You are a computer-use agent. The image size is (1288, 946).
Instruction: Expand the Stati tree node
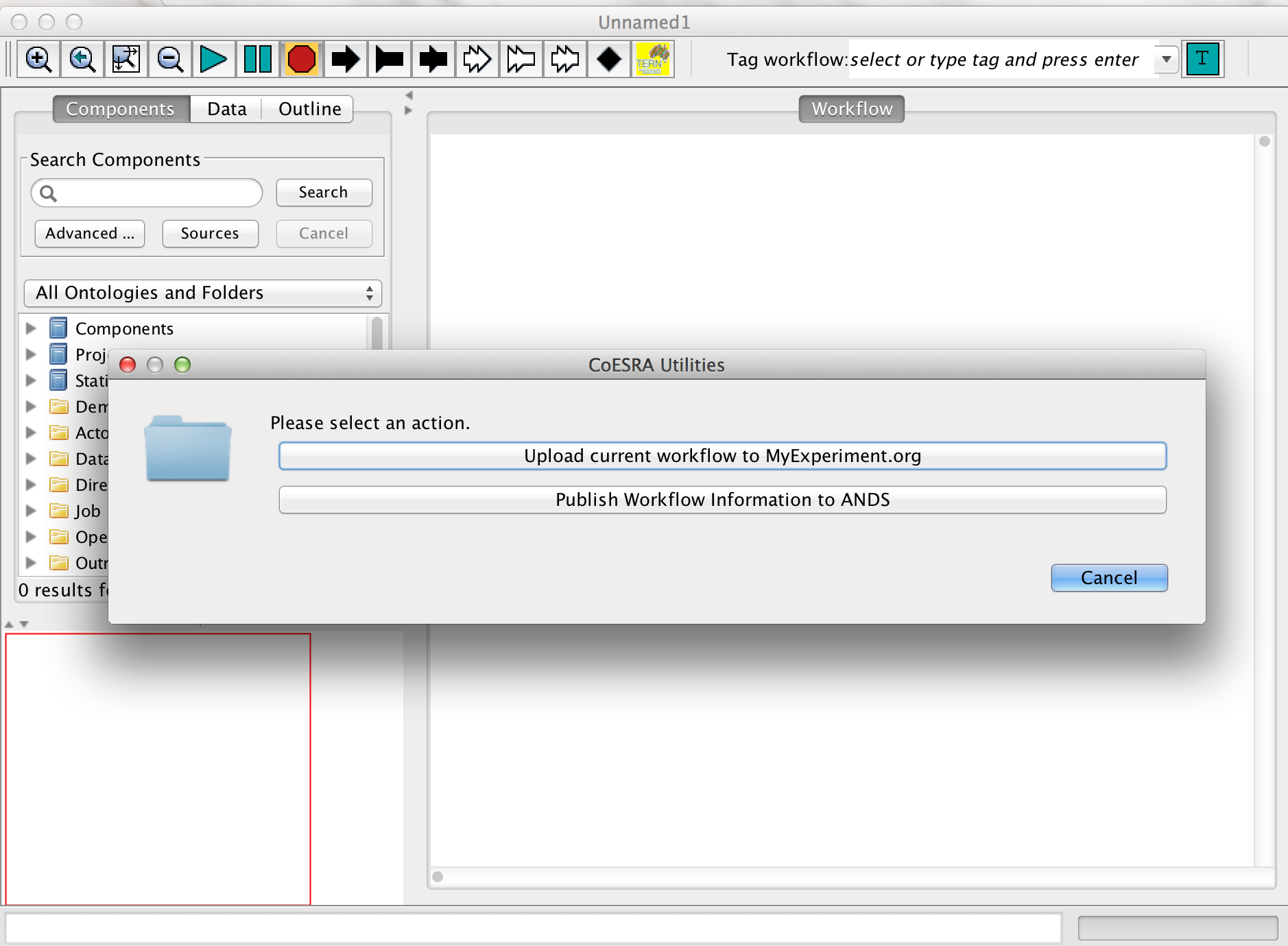coord(31,380)
